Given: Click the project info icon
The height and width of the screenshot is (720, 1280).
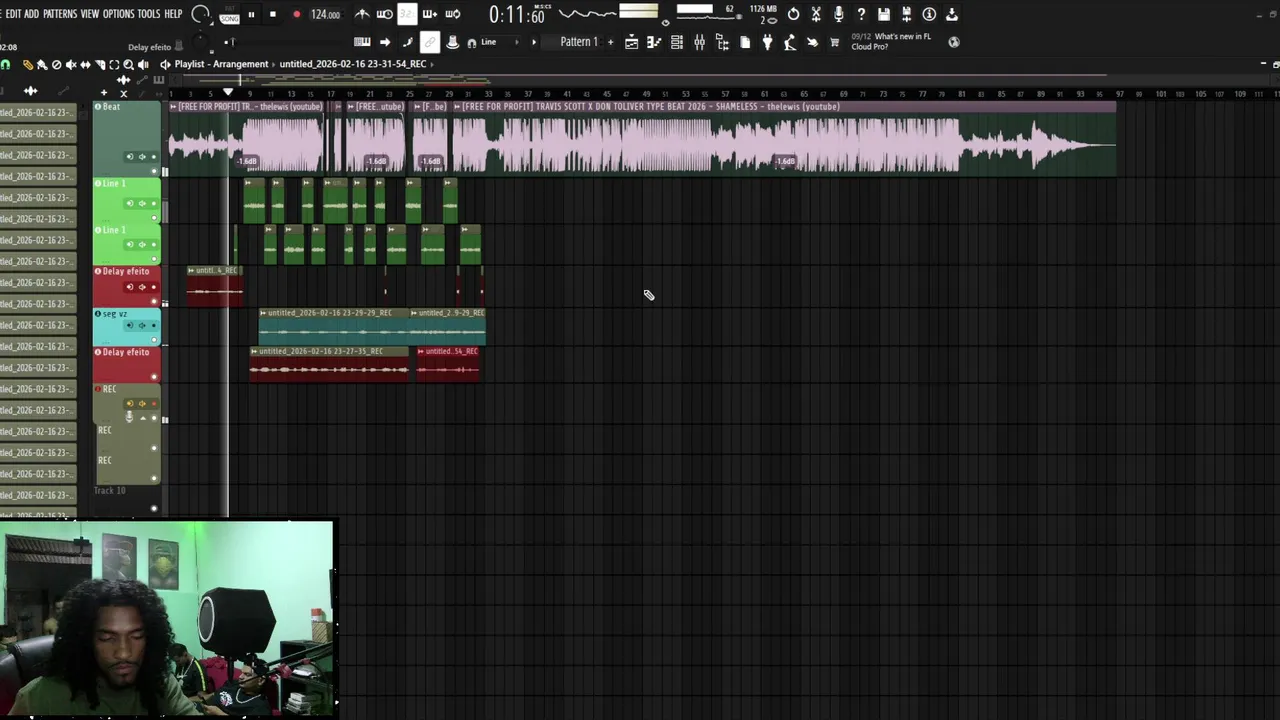Looking at the screenshot, I should tap(929, 14).
